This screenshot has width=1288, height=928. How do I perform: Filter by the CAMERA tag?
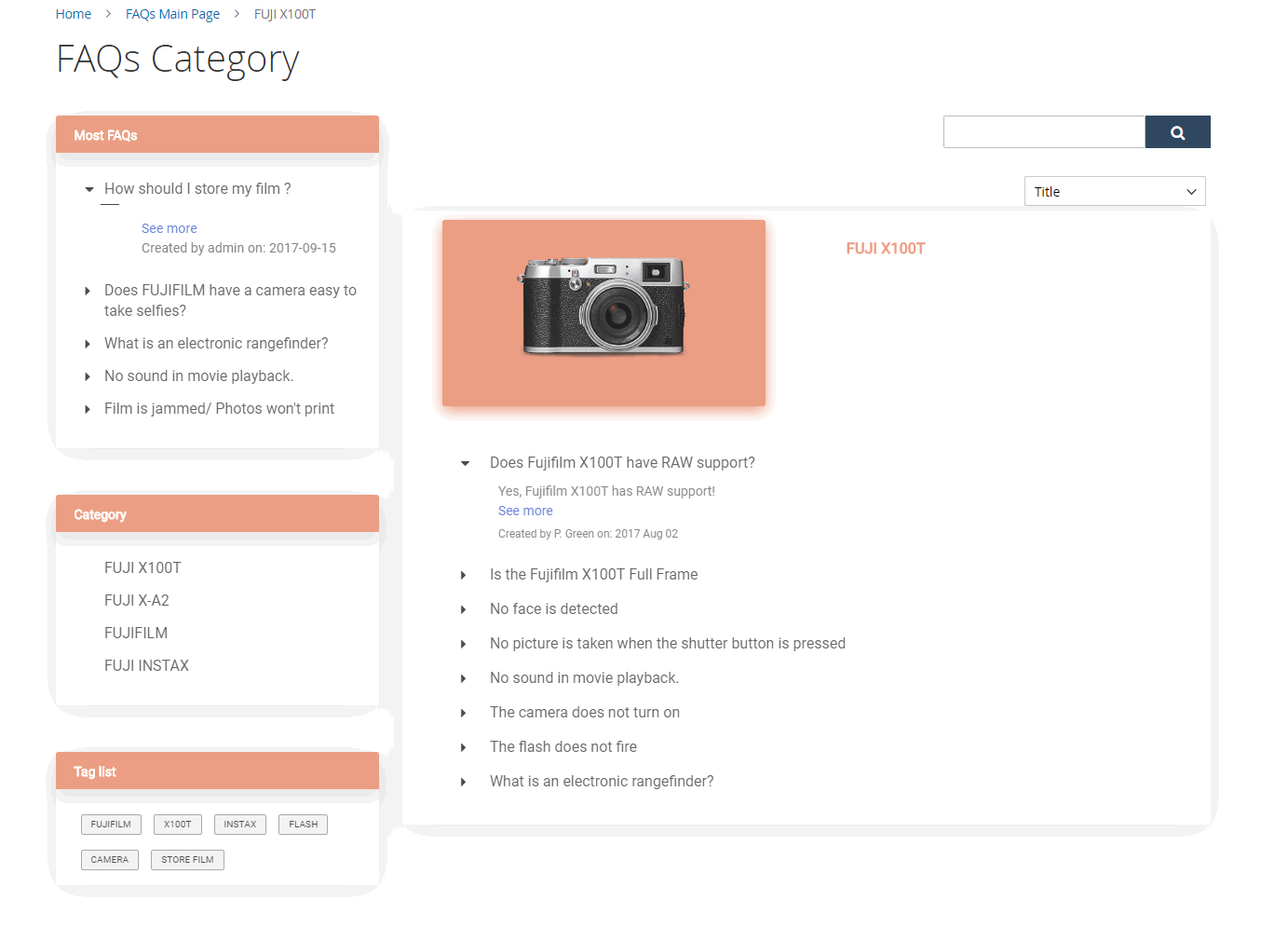pos(110,860)
